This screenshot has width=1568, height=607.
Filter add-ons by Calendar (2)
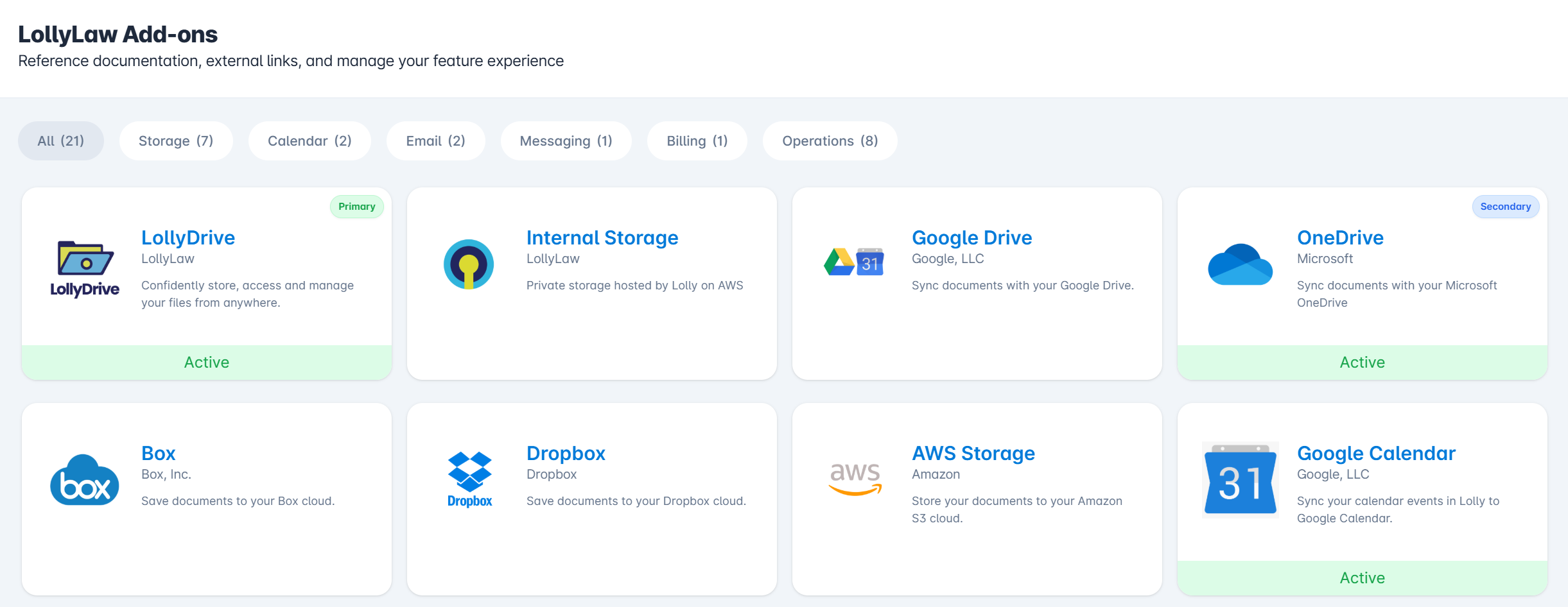pos(309,141)
